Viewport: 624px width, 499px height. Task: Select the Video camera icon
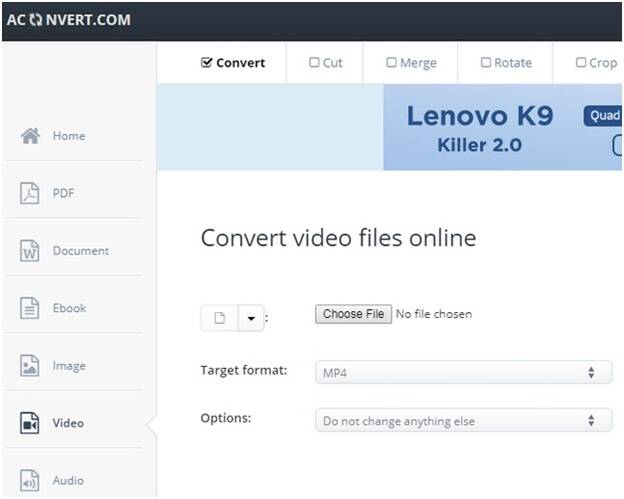coord(29,423)
